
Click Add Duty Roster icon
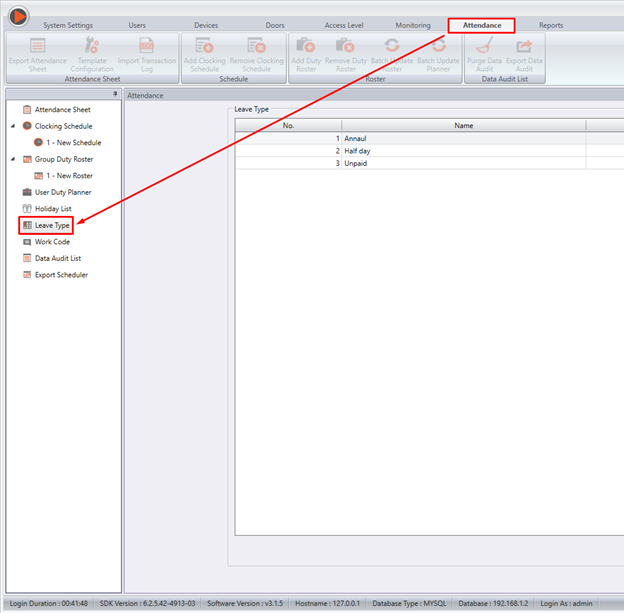306,45
